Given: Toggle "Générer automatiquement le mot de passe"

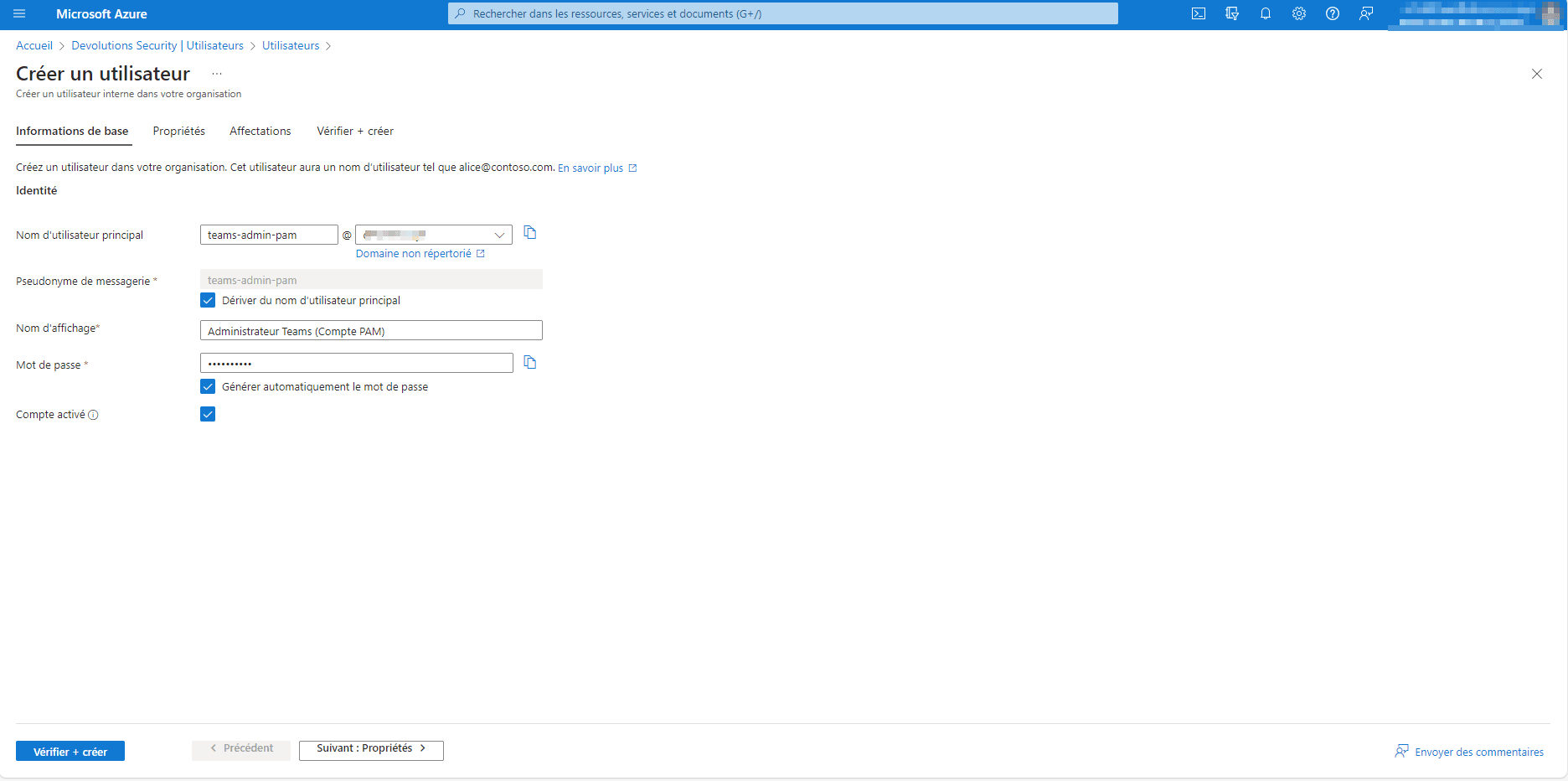Looking at the screenshot, I should pyautogui.click(x=208, y=387).
